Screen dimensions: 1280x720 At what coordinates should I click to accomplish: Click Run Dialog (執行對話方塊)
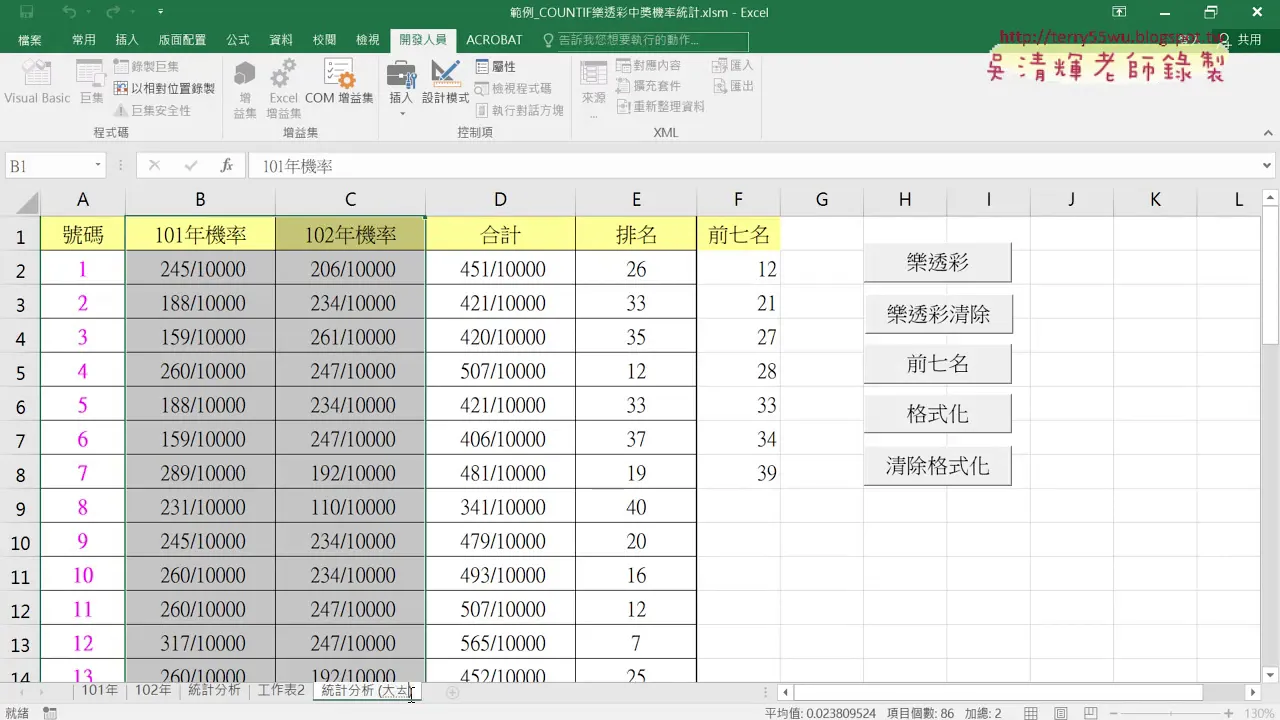(x=520, y=110)
